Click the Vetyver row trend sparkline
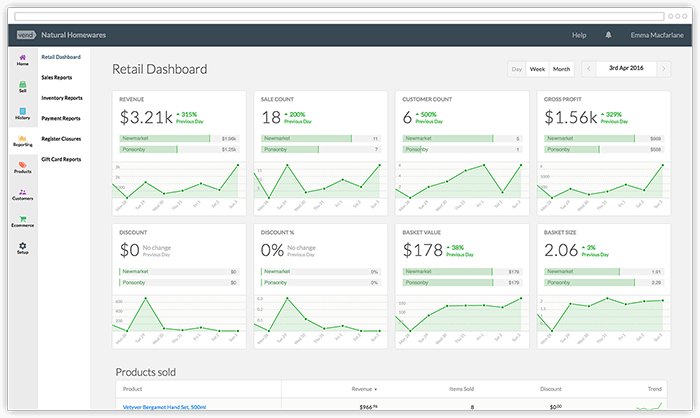700x418 pixels. 649,405
